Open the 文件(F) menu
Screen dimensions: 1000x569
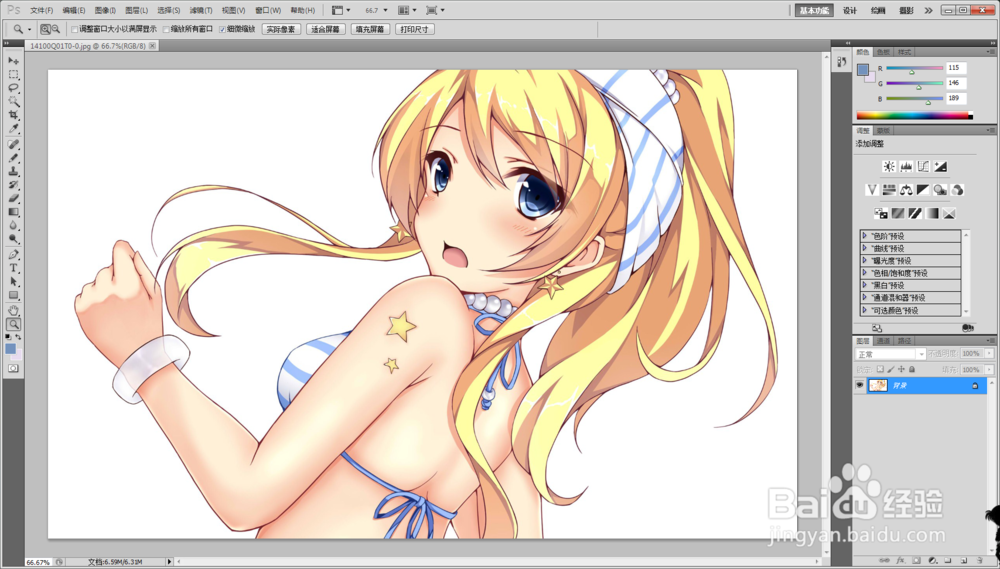click(42, 10)
